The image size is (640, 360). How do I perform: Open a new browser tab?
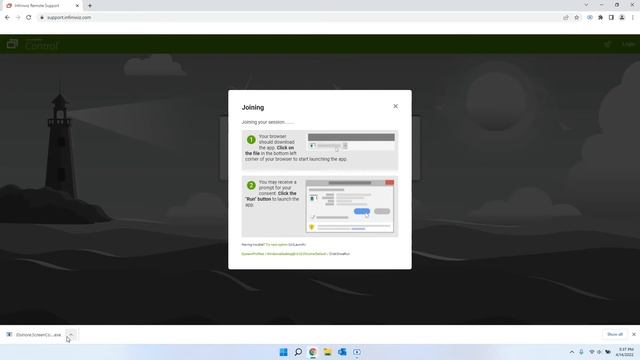[90, 6]
